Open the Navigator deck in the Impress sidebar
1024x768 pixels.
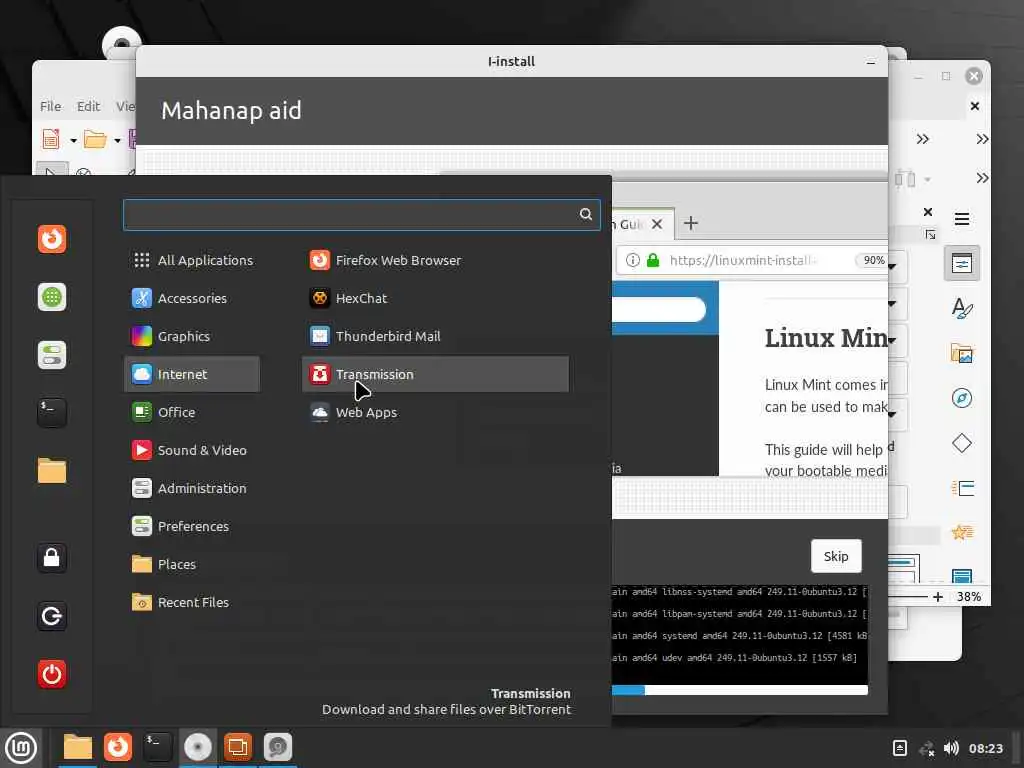tap(961, 398)
